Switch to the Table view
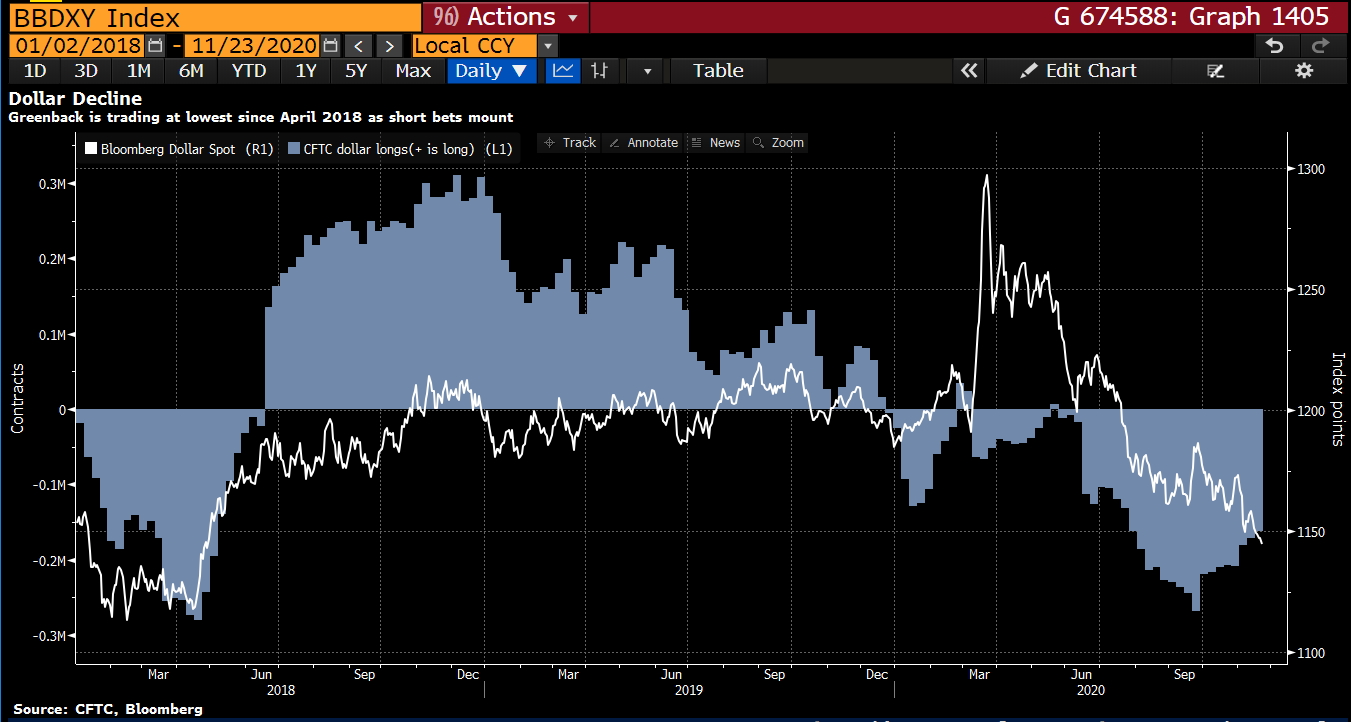The width and height of the screenshot is (1351, 722). 717,70
